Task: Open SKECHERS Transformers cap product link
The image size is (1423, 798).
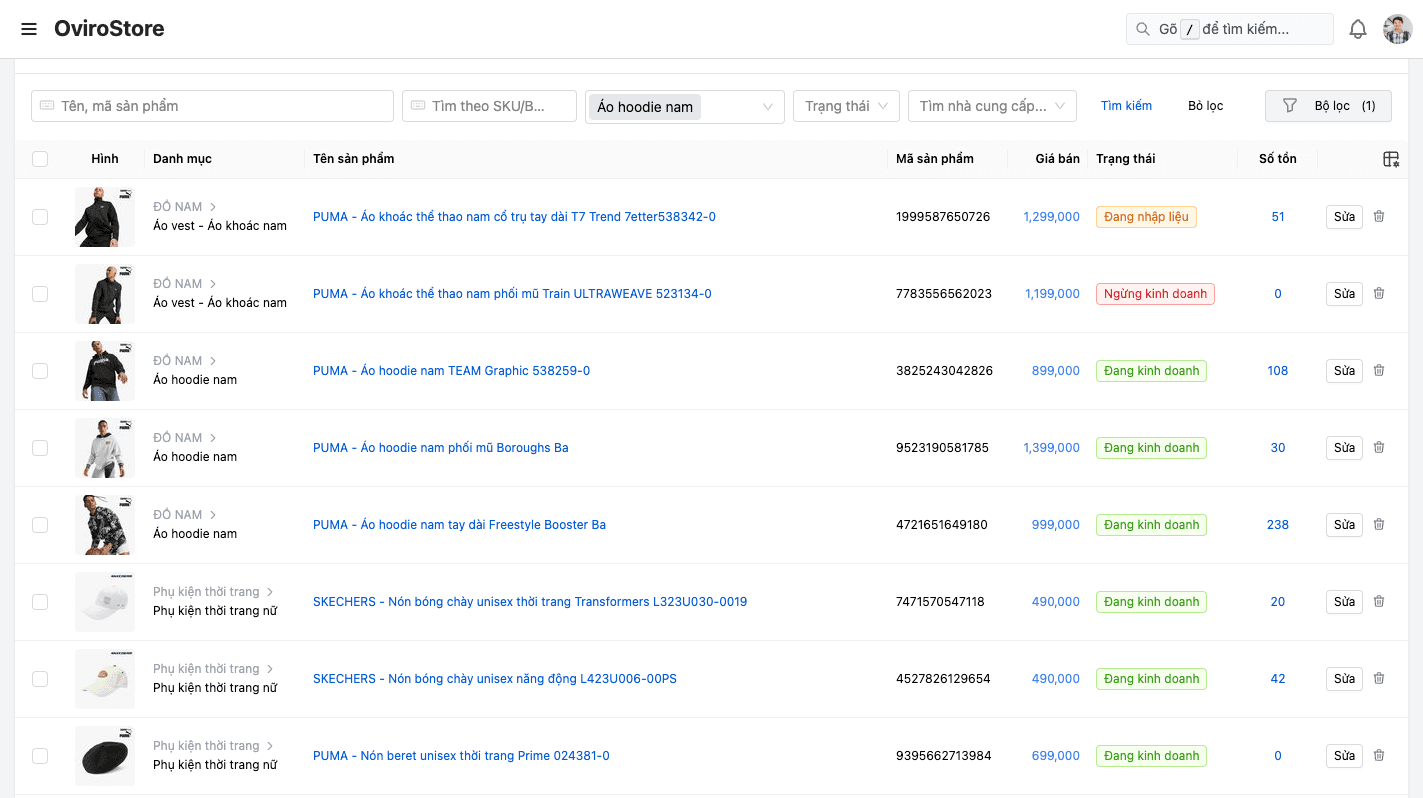Action: 530,602
